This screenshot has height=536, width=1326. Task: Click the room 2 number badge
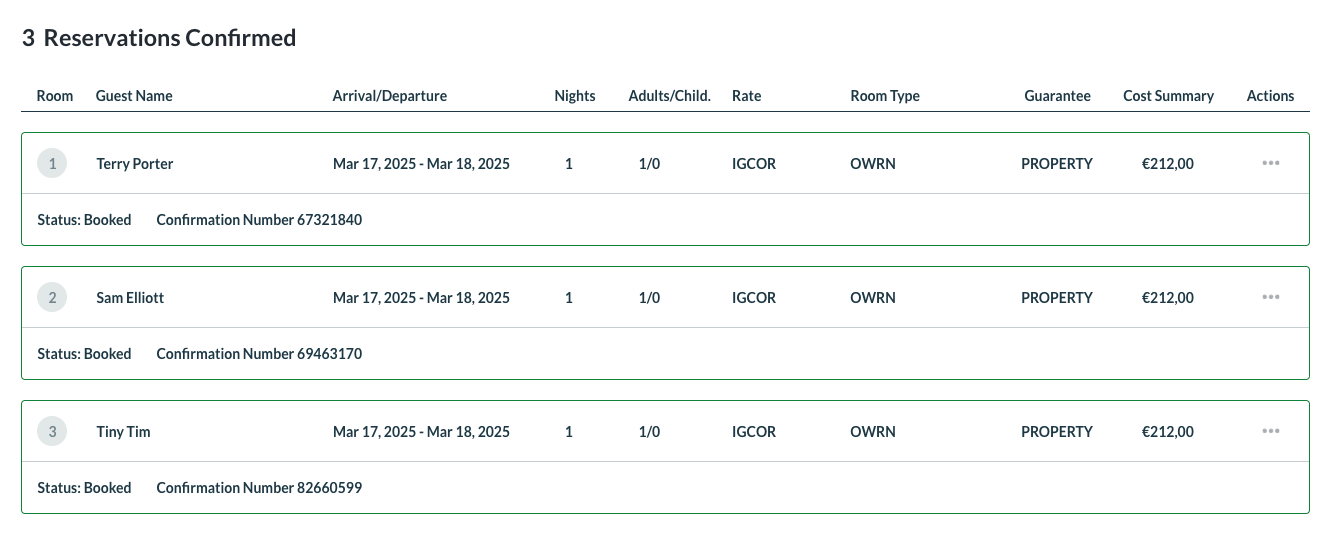(x=52, y=297)
